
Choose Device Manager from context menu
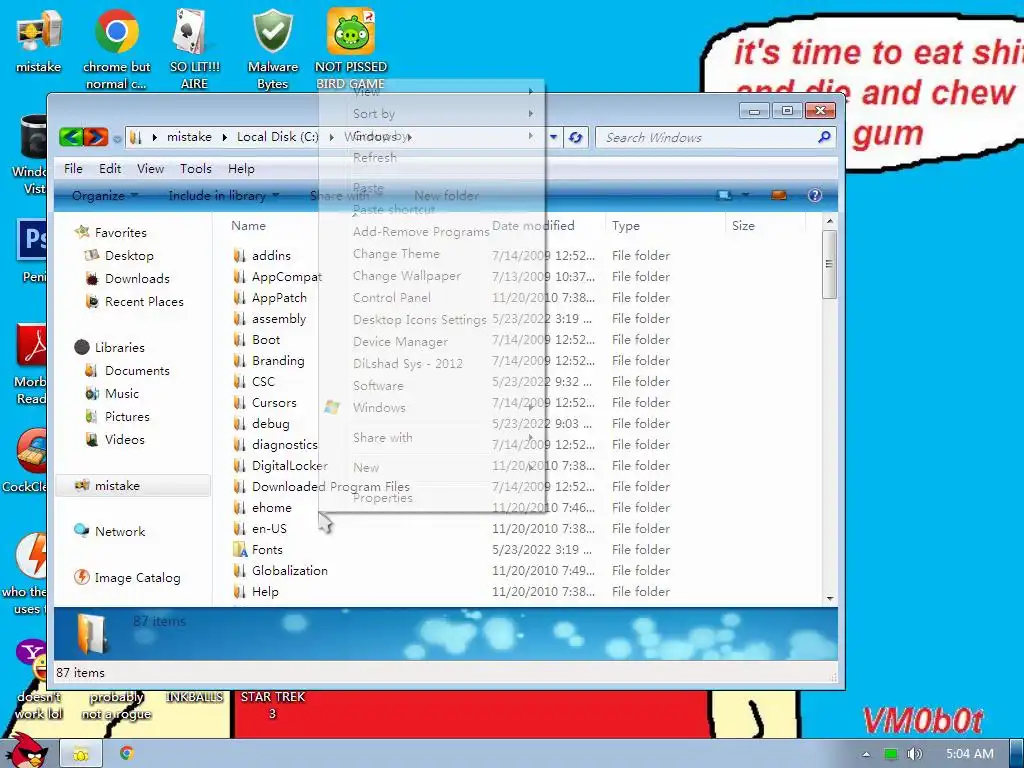[x=400, y=342]
